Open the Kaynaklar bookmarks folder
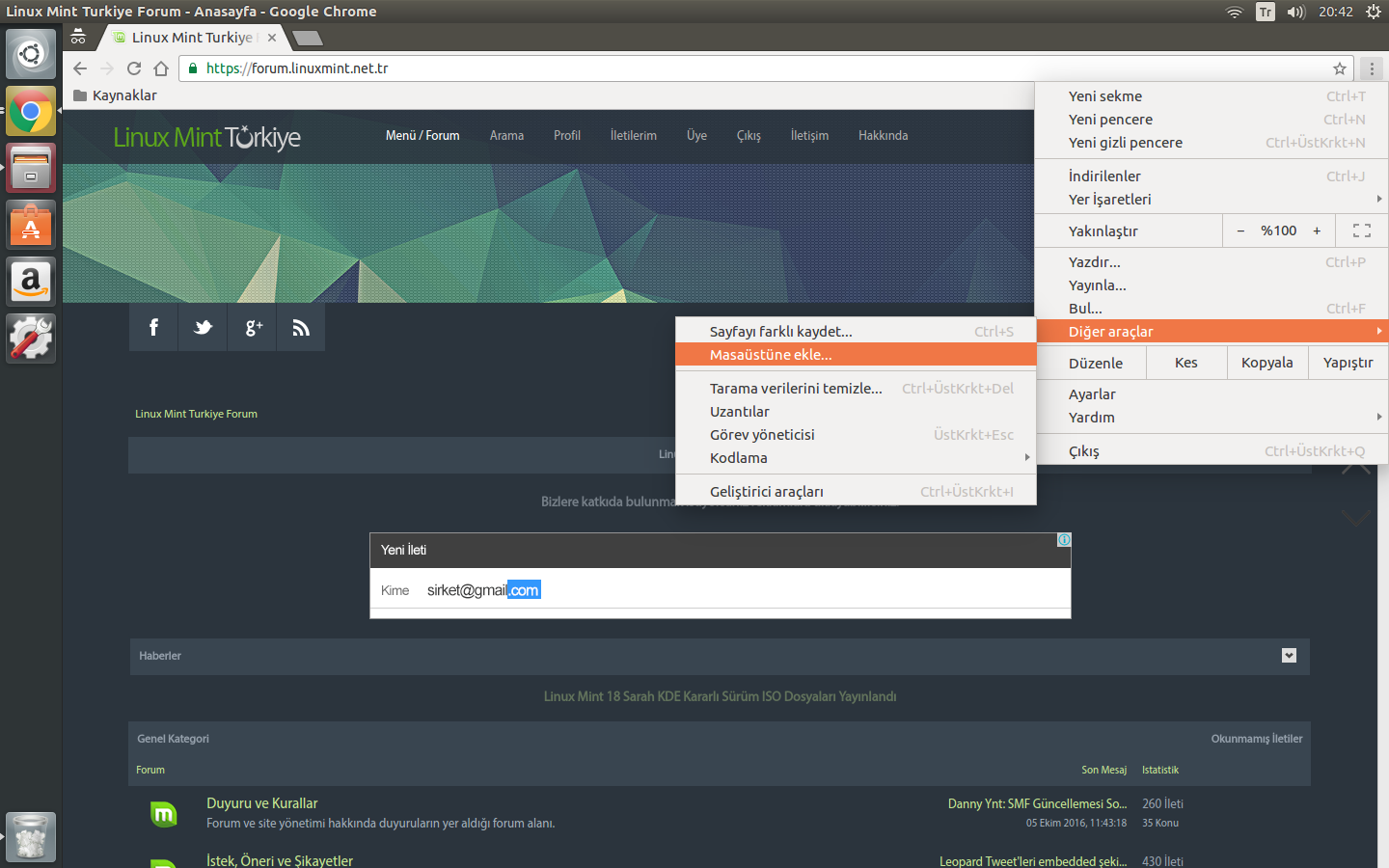 point(115,95)
